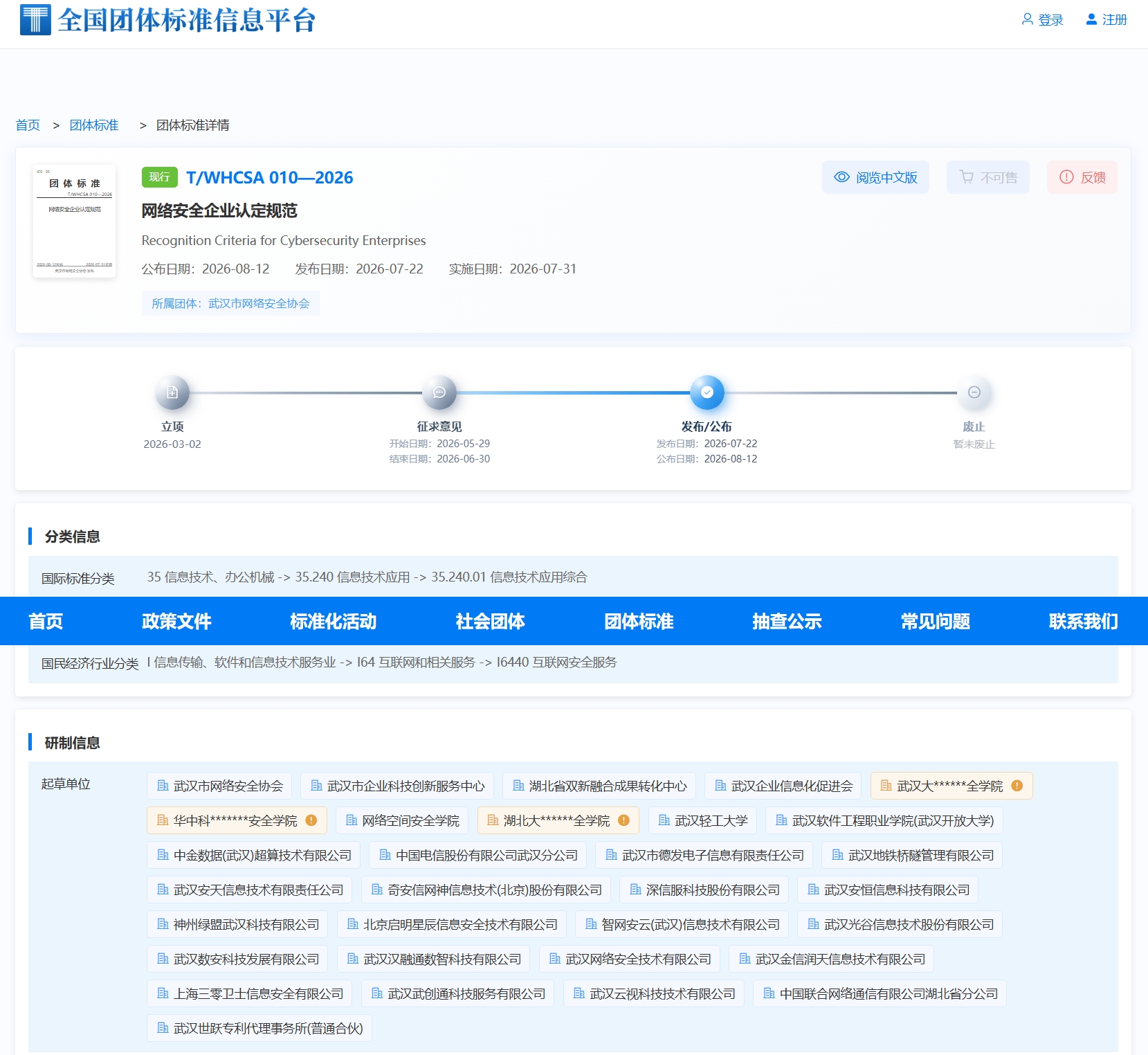Click building icon beside 武汉光谷信息技术股份有限公司

(x=814, y=924)
